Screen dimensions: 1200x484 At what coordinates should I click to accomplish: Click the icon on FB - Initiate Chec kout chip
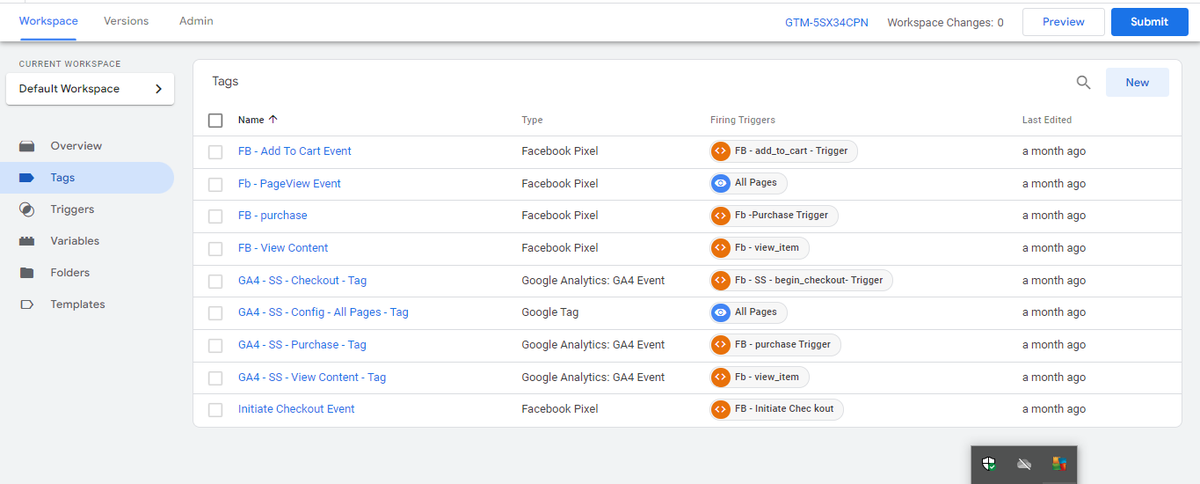tap(720, 409)
